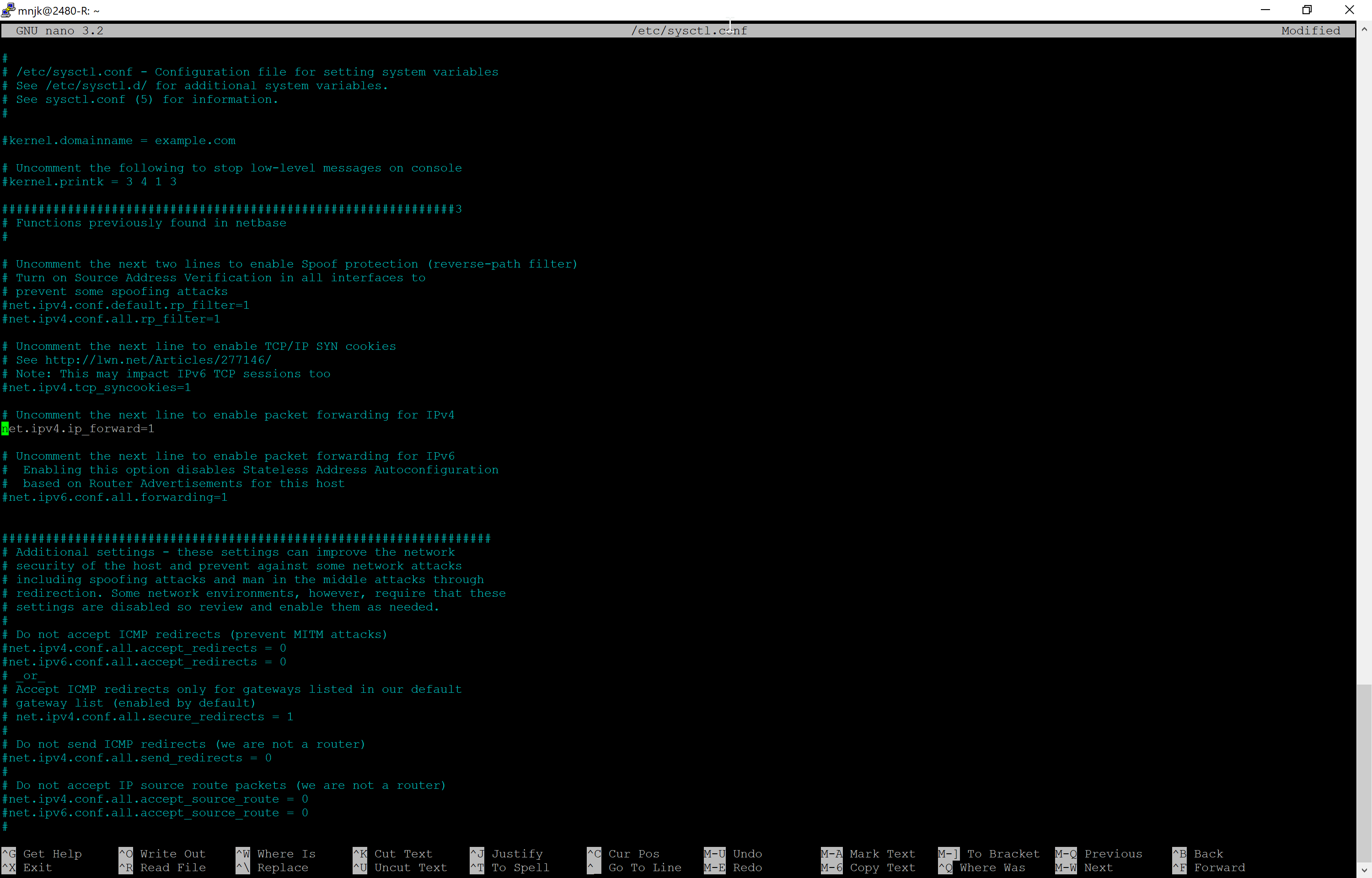
Task: Click the M-] To Bracket shortcut
Action: point(989,853)
